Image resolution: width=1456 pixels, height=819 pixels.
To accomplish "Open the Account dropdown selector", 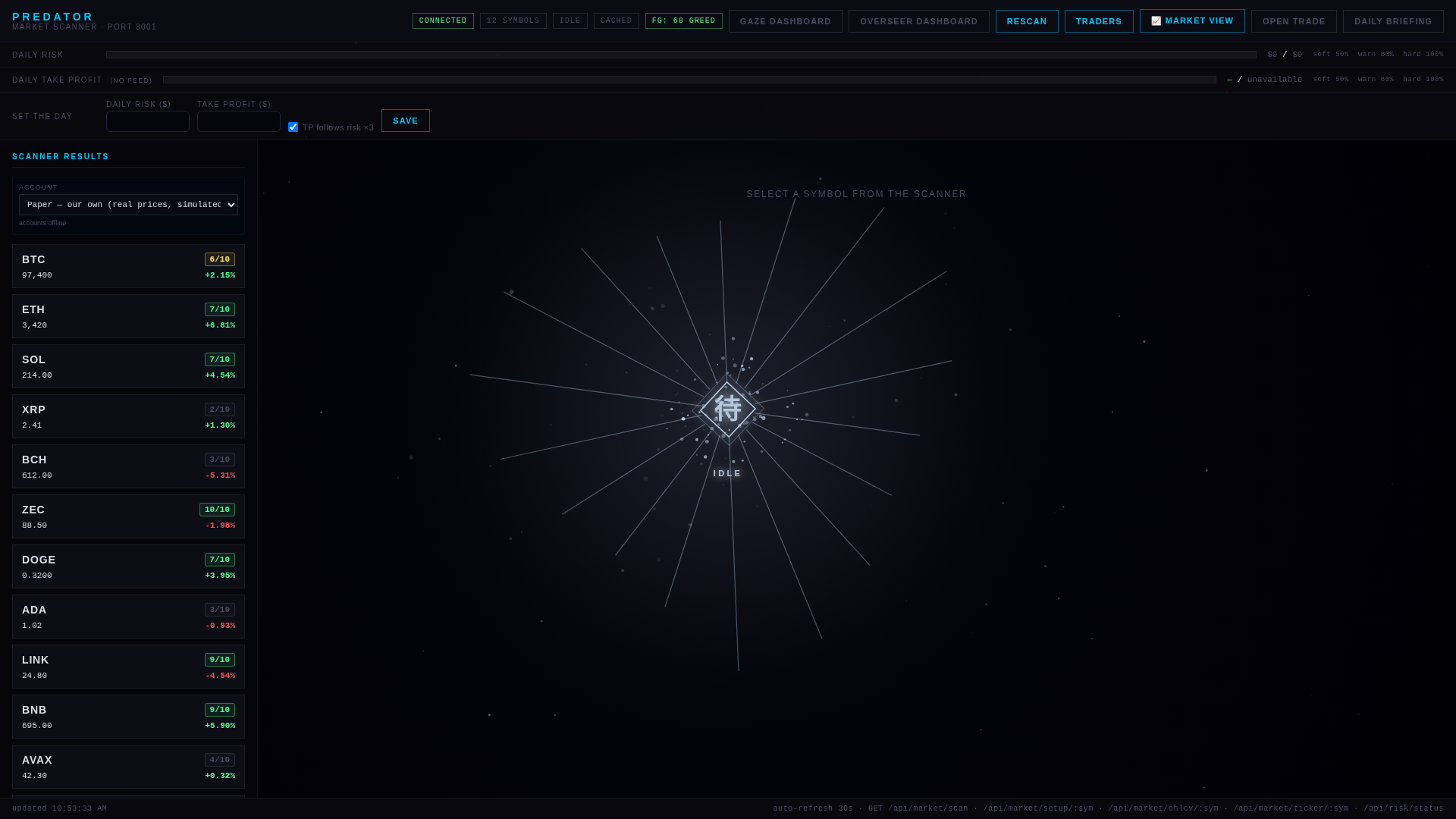I will (128, 205).
